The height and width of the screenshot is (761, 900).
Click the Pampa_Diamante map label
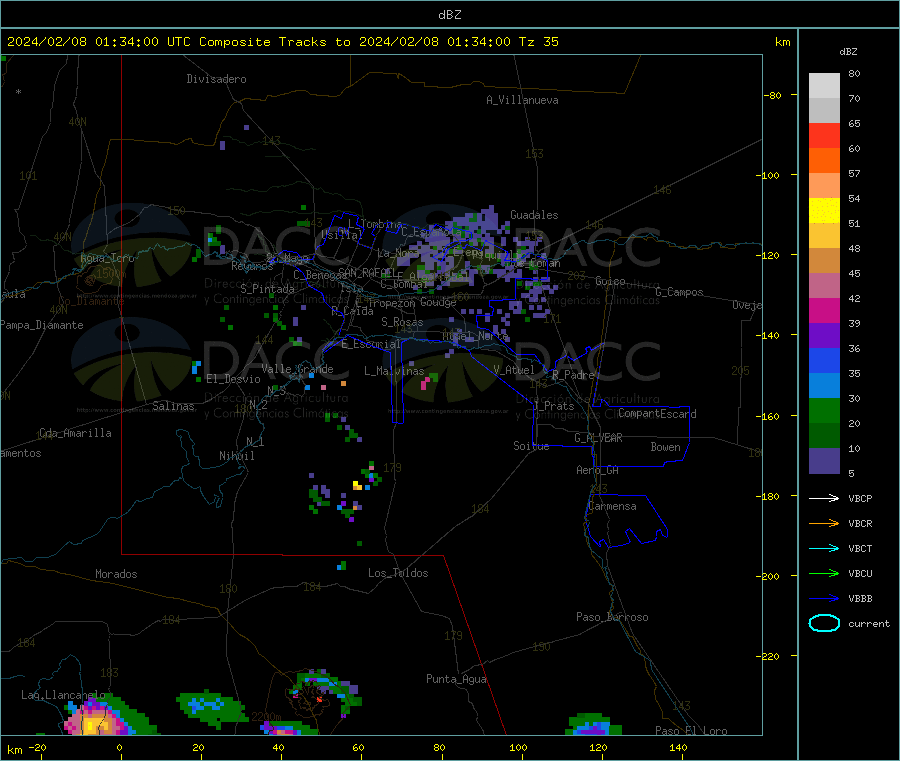pos(42,325)
